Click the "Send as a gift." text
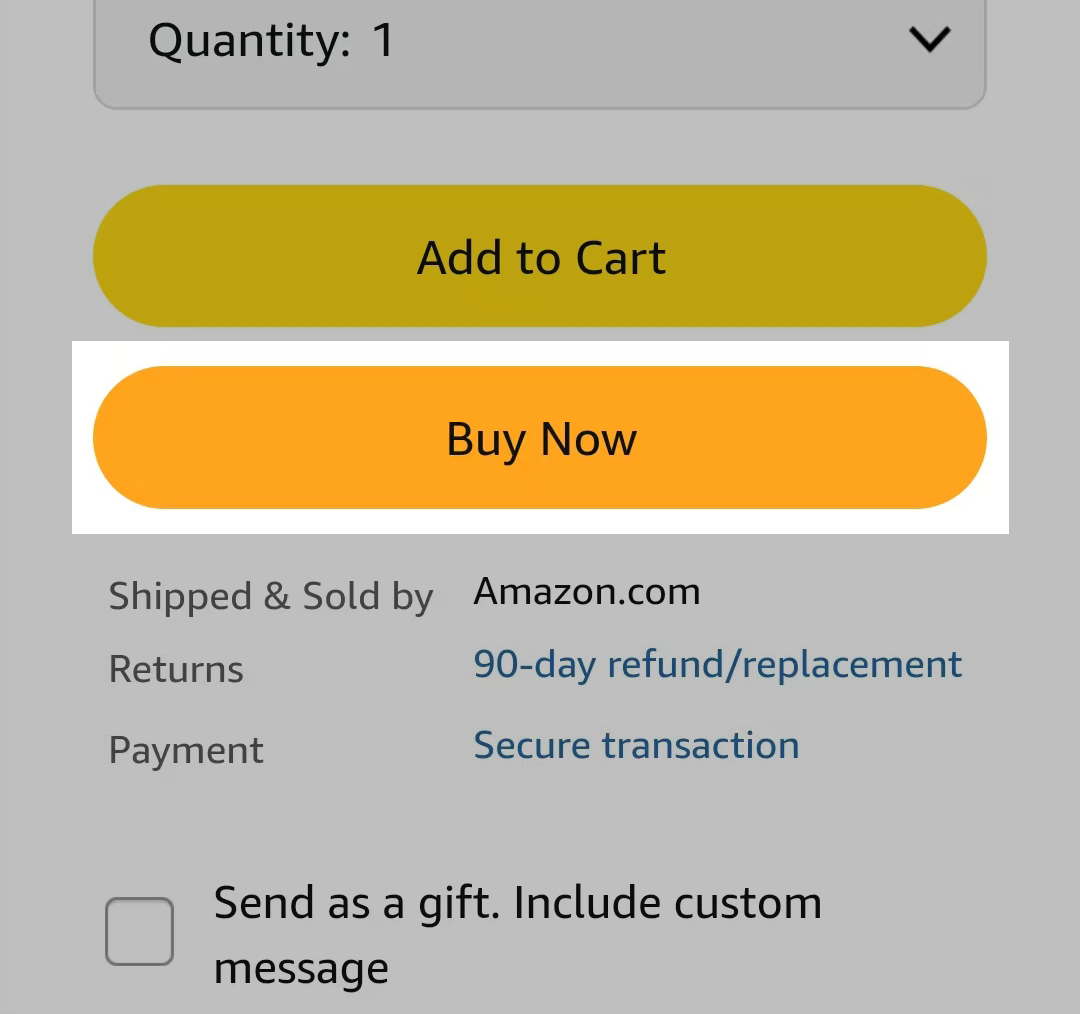Image resolution: width=1080 pixels, height=1014 pixels. pos(356,904)
